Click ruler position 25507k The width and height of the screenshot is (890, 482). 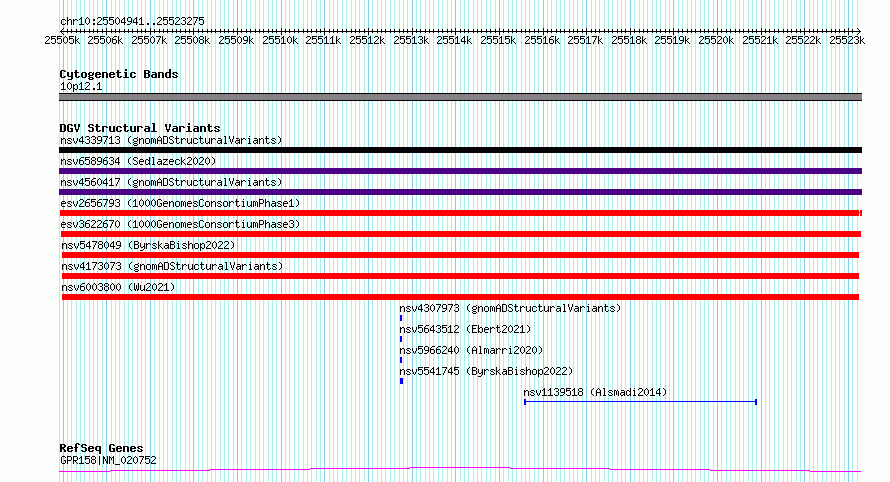click(x=149, y=40)
